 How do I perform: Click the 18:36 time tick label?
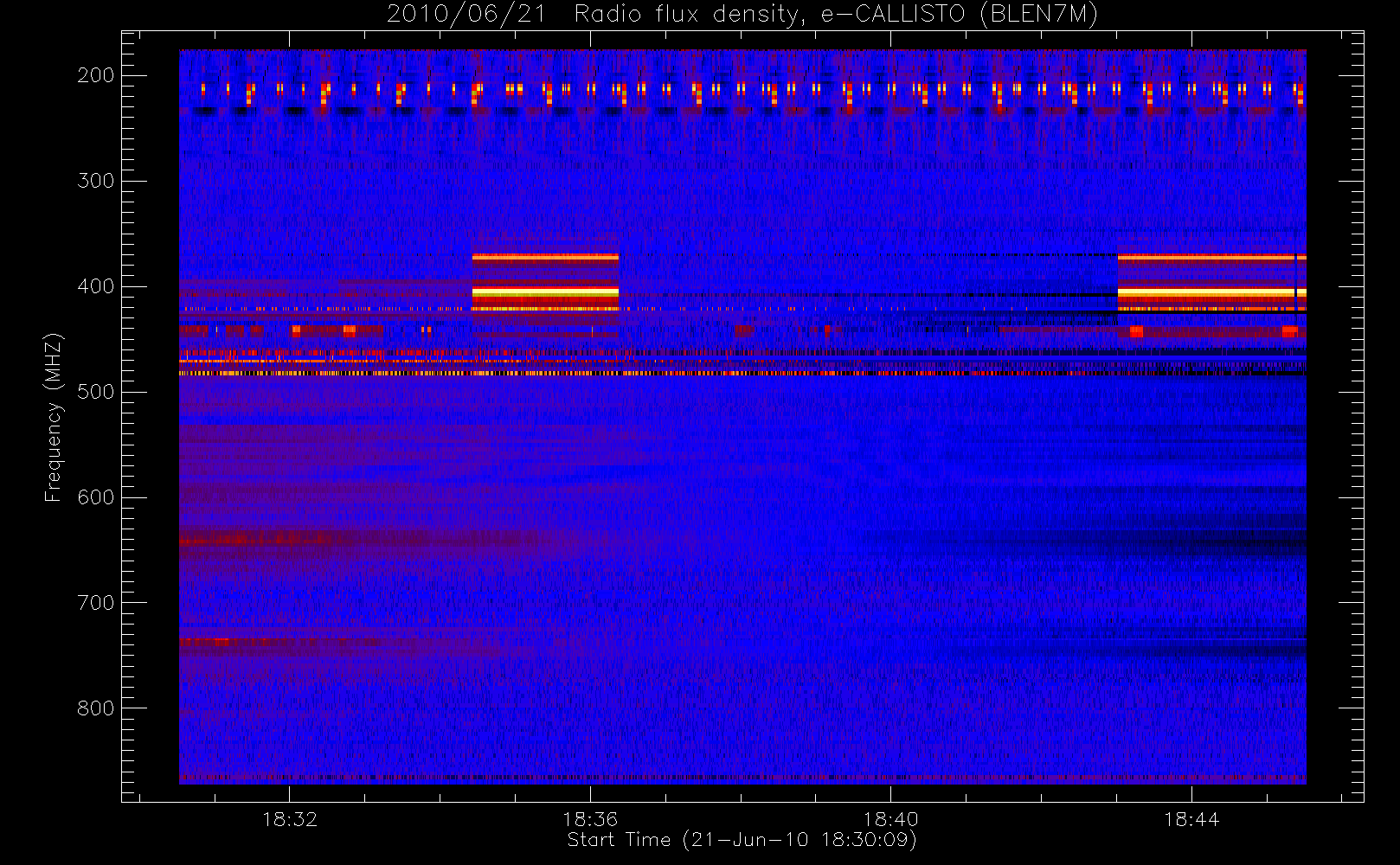coord(590,819)
